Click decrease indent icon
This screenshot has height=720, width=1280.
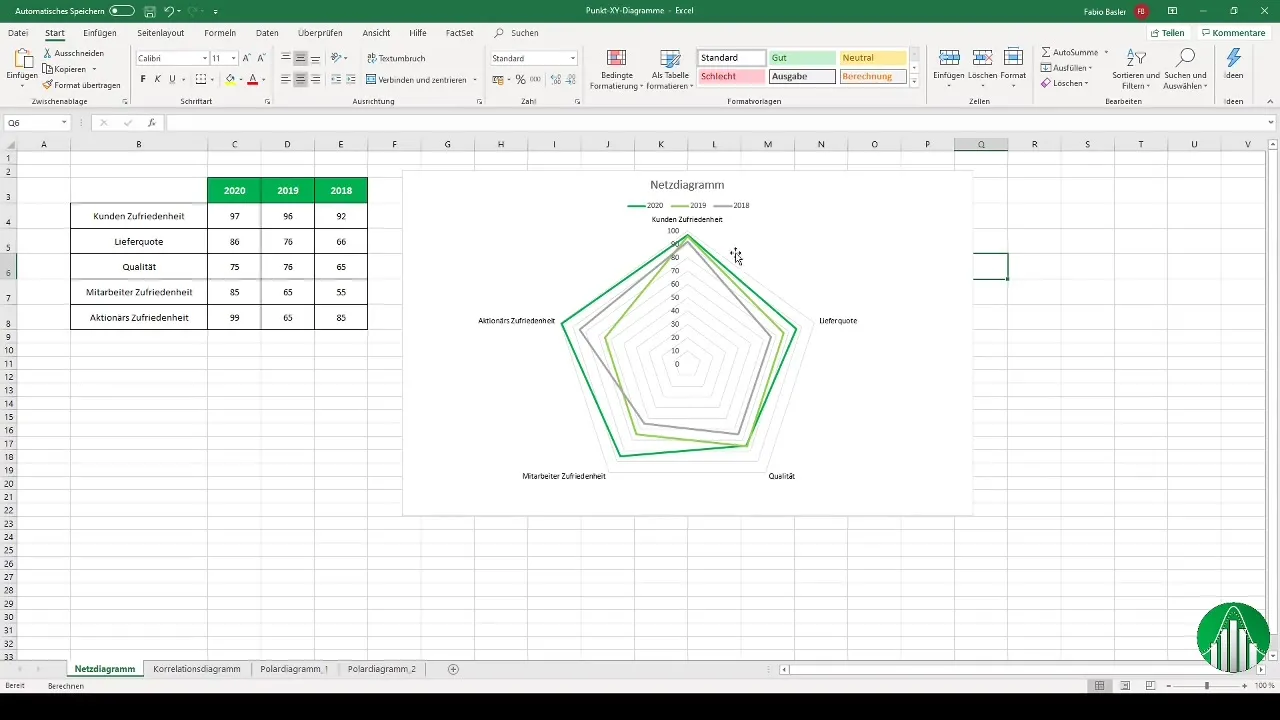click(x=335, y=79)
